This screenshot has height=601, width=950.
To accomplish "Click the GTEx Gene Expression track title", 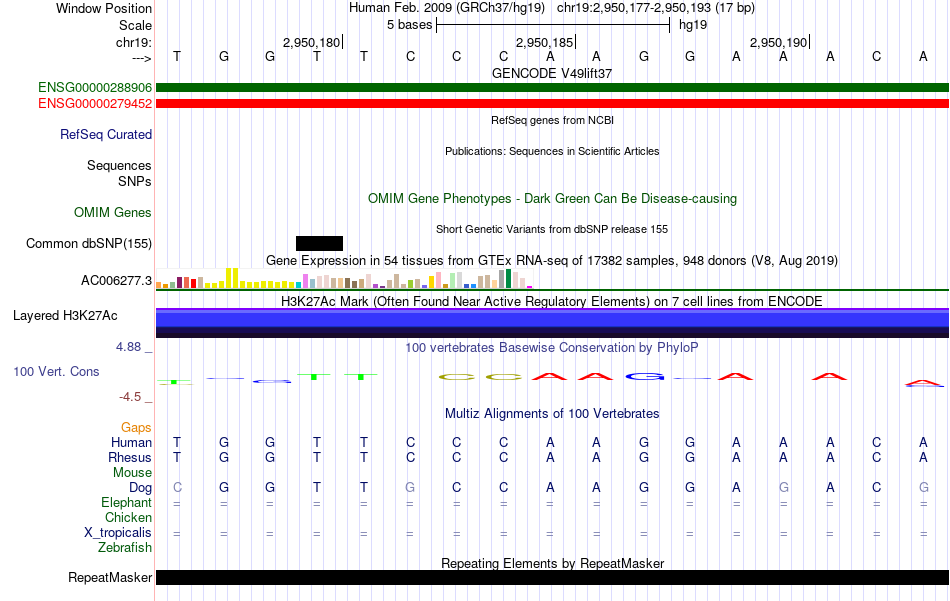I will [x=552, y=261].
